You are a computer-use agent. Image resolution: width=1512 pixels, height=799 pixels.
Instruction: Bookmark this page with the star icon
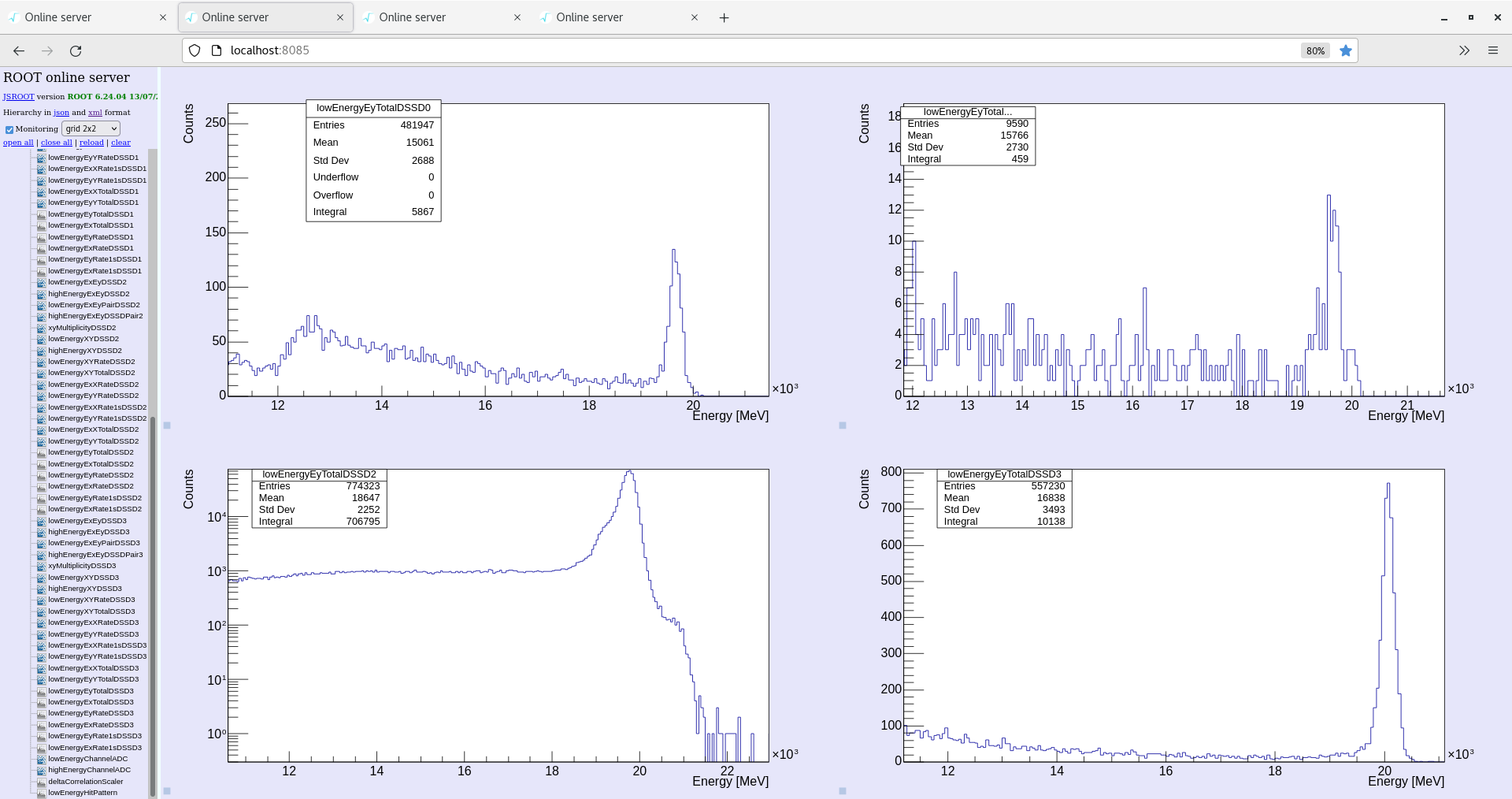pyautogui.click(x=1346, y=50)
